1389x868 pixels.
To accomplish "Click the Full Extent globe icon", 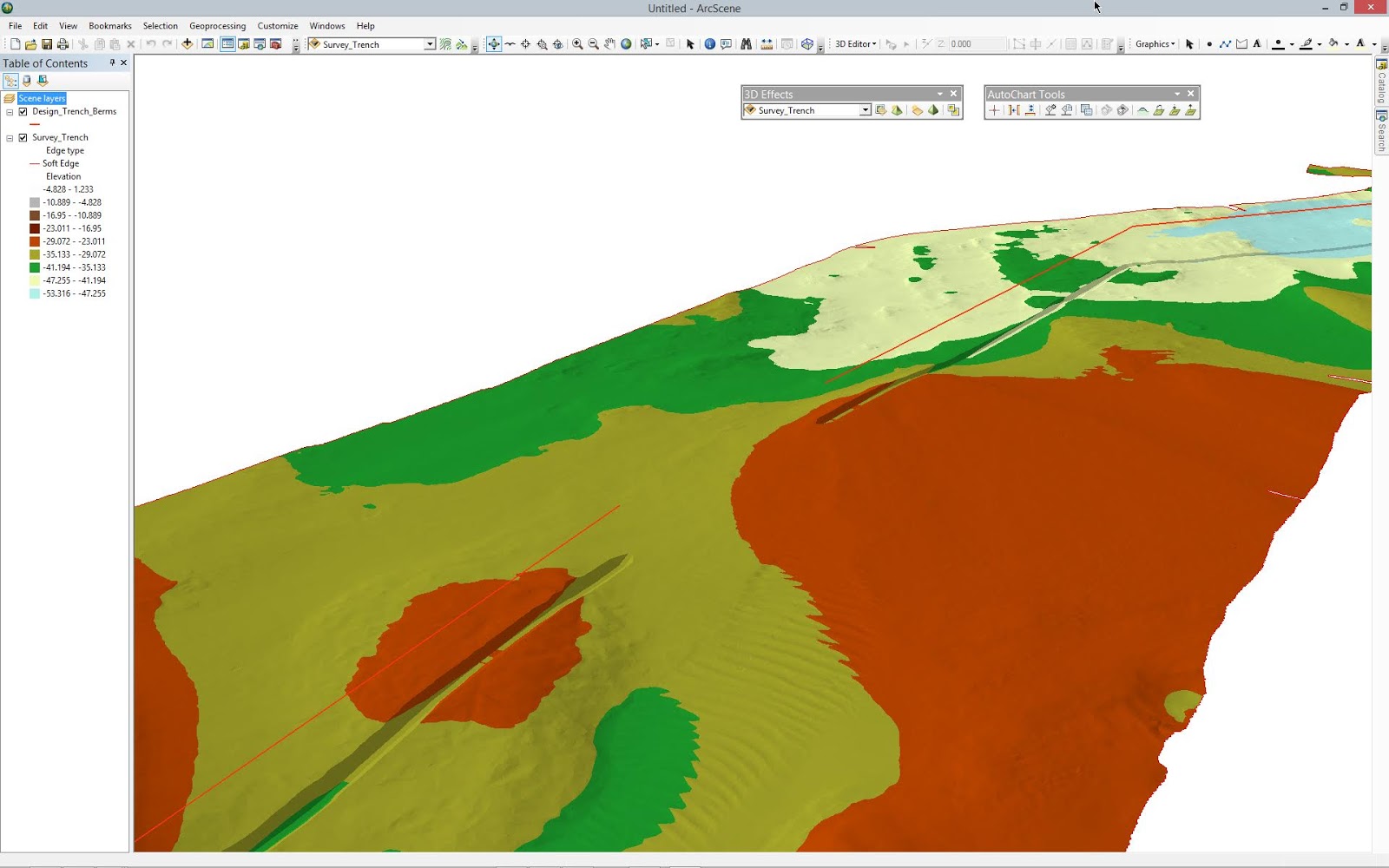I will pyautogui.click(x=627, y=44).
